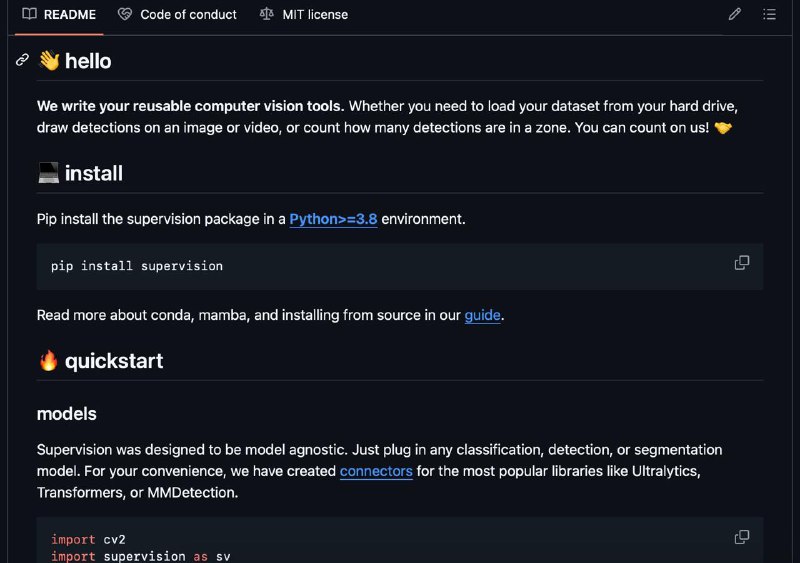Image resolution: width=800 pixels, height=563 pixels.
Task: Click the pencil edit README icon
Action: tap(735, 14)
